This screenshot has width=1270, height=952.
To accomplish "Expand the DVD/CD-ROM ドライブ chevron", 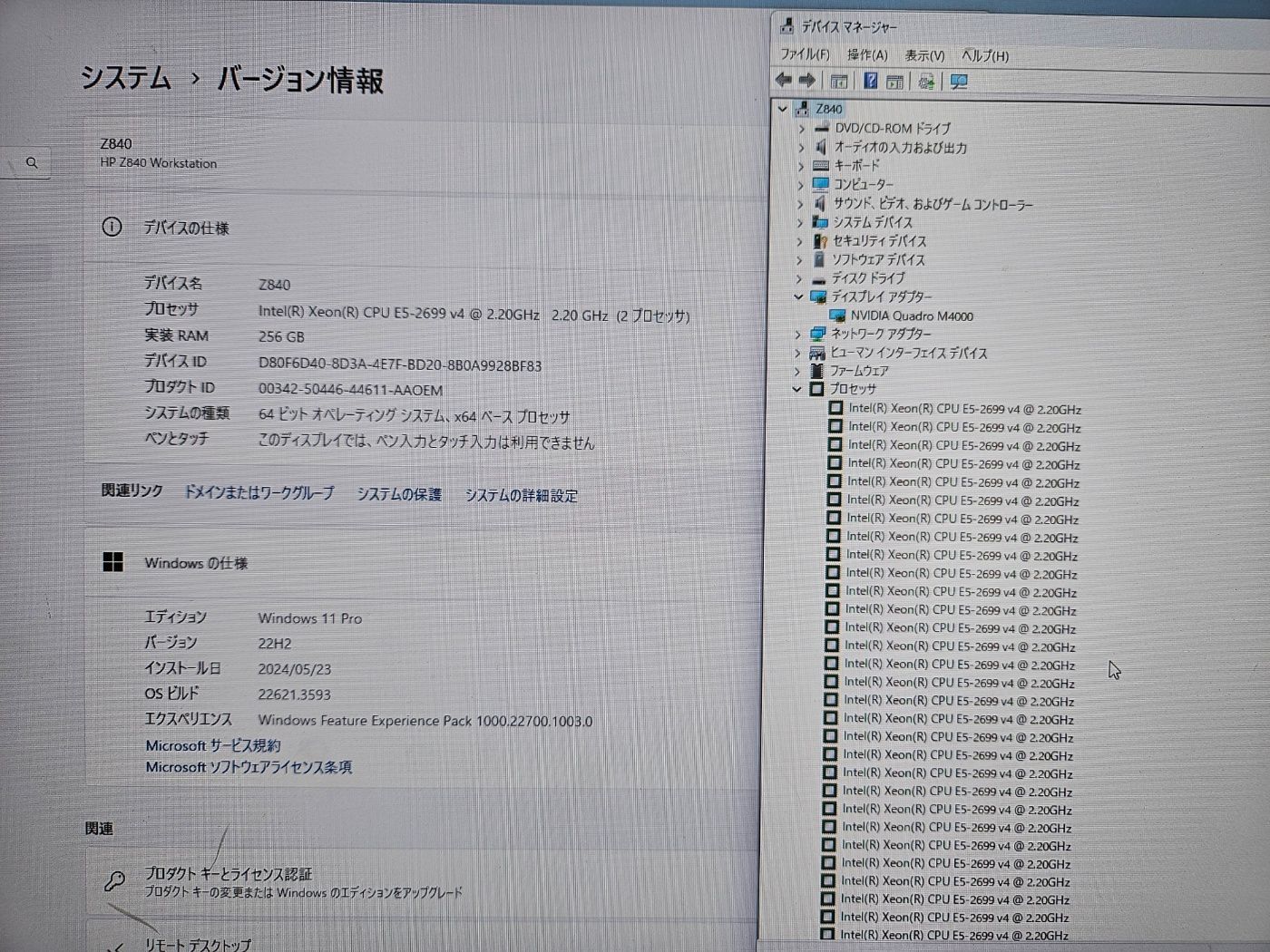I will point(801,129).
